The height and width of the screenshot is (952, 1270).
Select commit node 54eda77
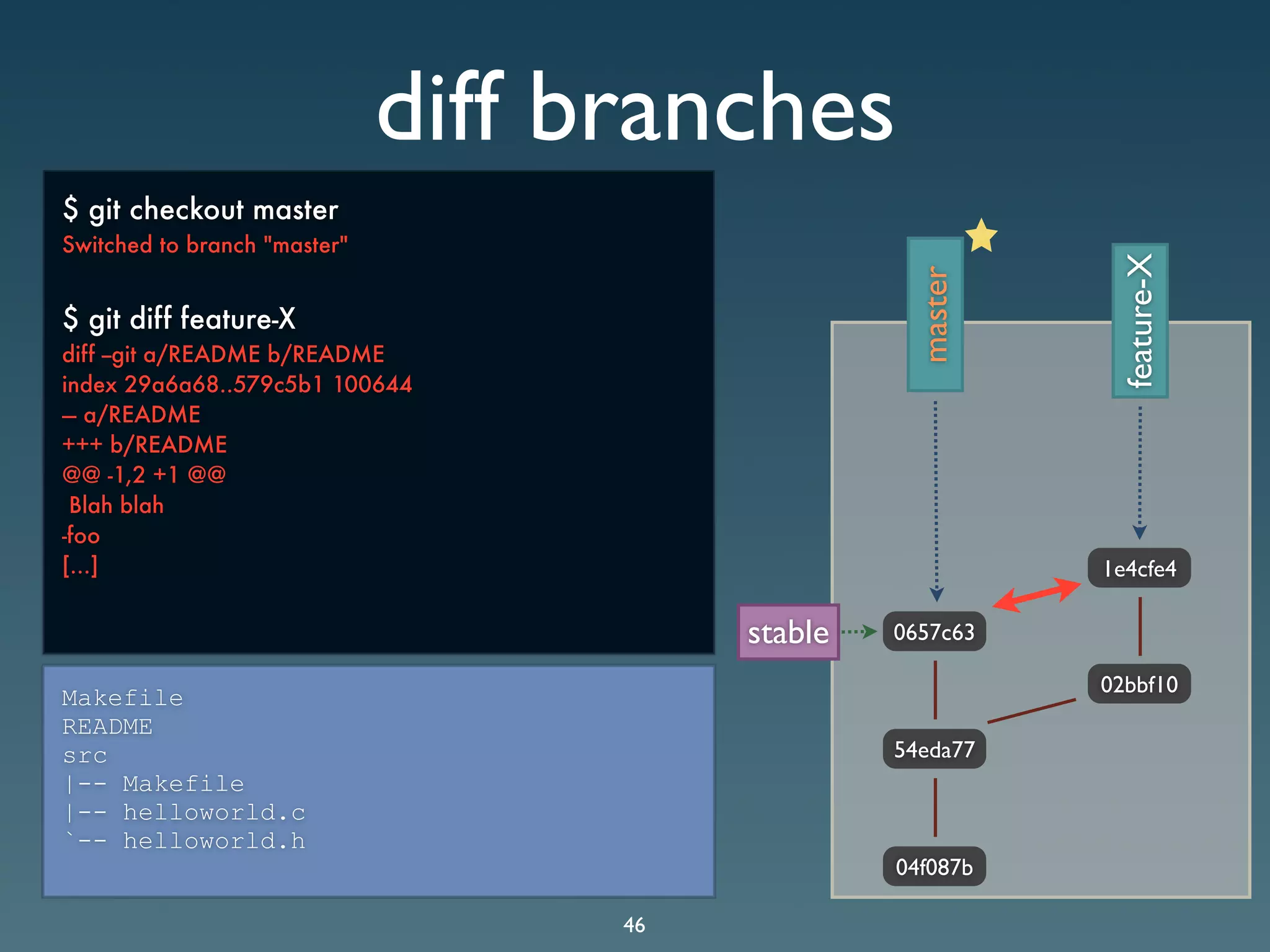pyautogui.click(x=934, y=749)
